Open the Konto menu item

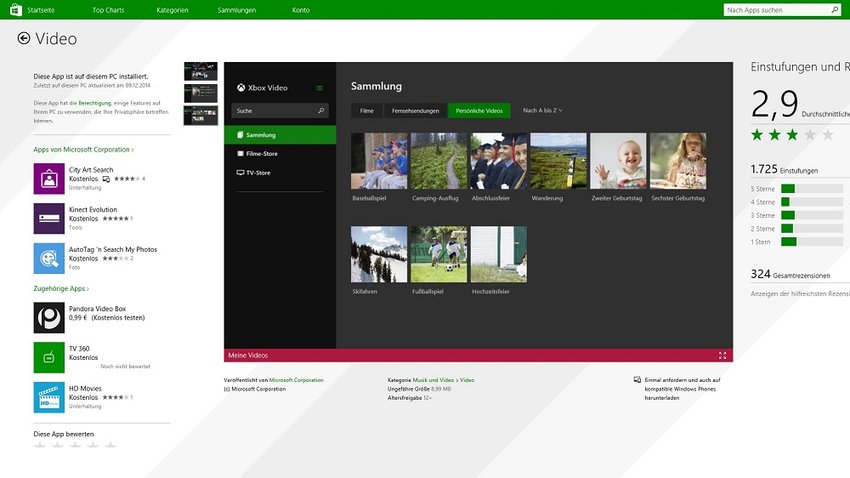point(301,10)
